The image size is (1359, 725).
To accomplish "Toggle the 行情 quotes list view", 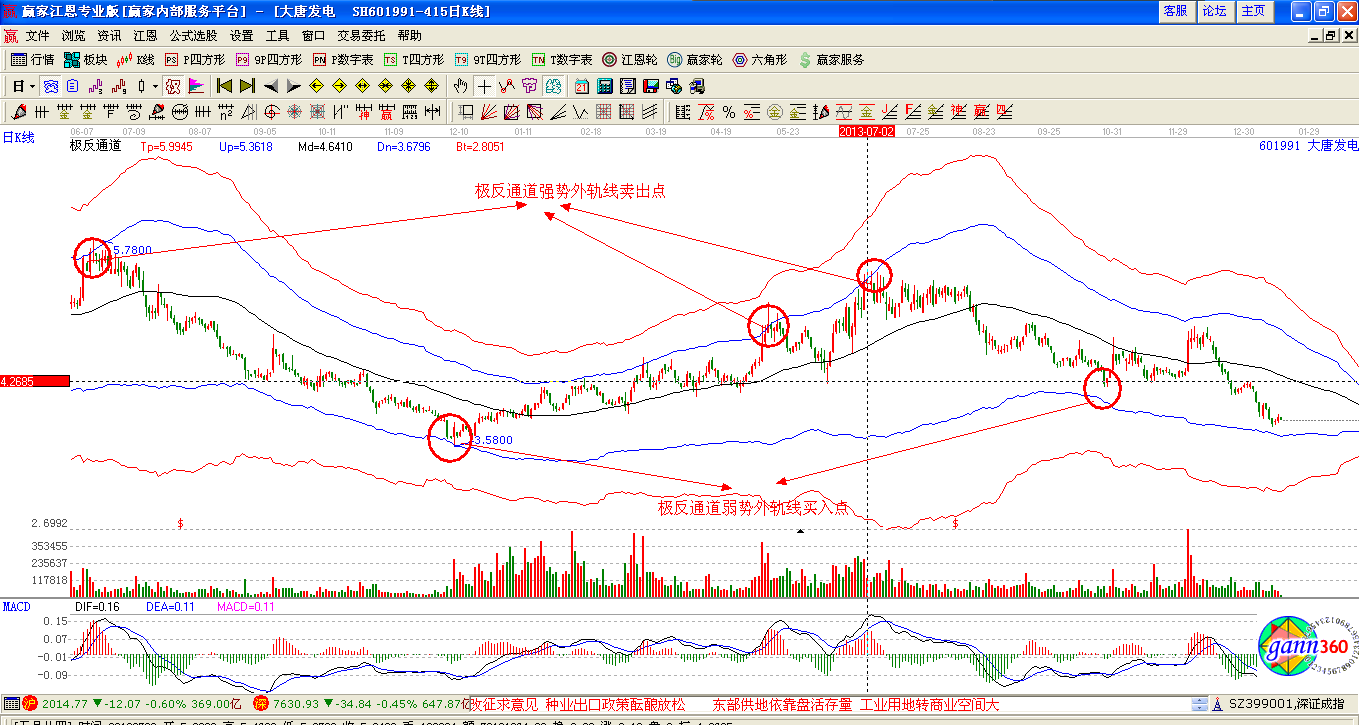I will (33, 60).
